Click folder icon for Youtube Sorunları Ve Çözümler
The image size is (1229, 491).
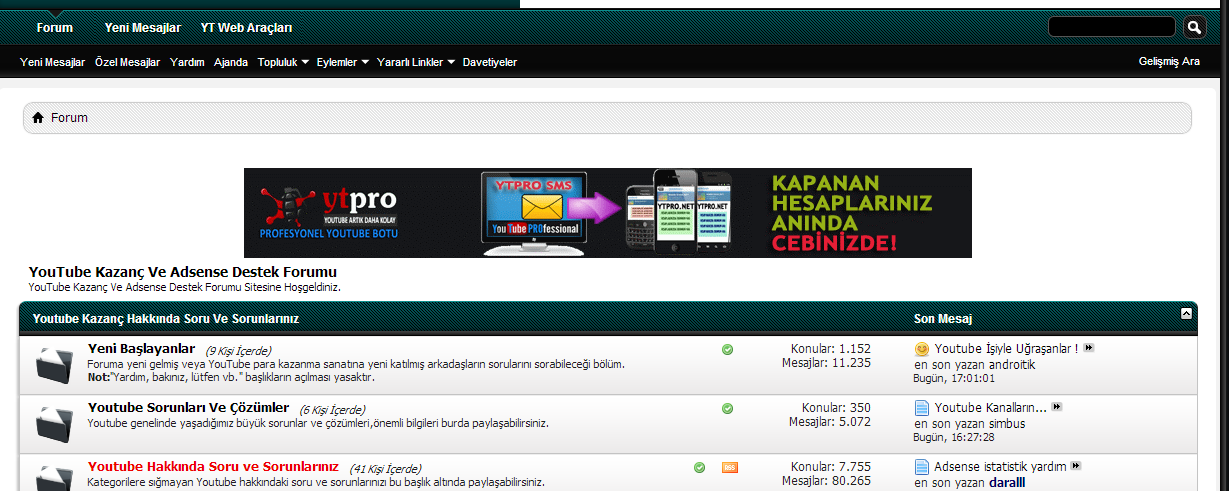54,424
